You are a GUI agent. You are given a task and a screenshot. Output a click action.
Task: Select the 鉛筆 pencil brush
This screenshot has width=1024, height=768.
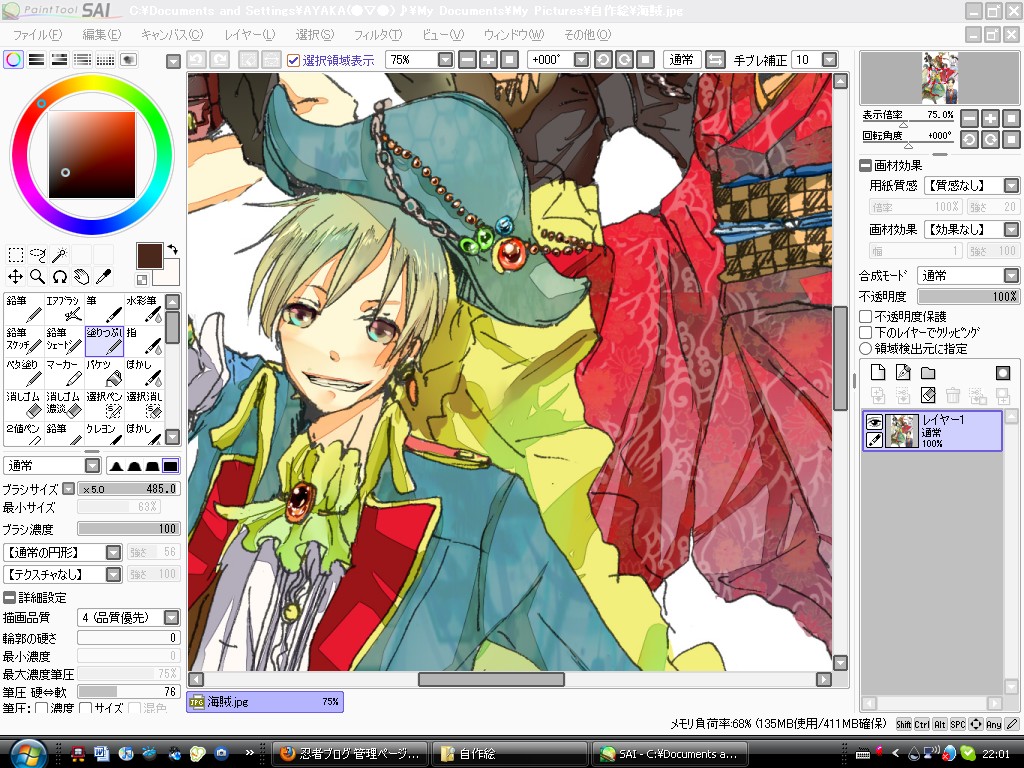pos(24,309)
